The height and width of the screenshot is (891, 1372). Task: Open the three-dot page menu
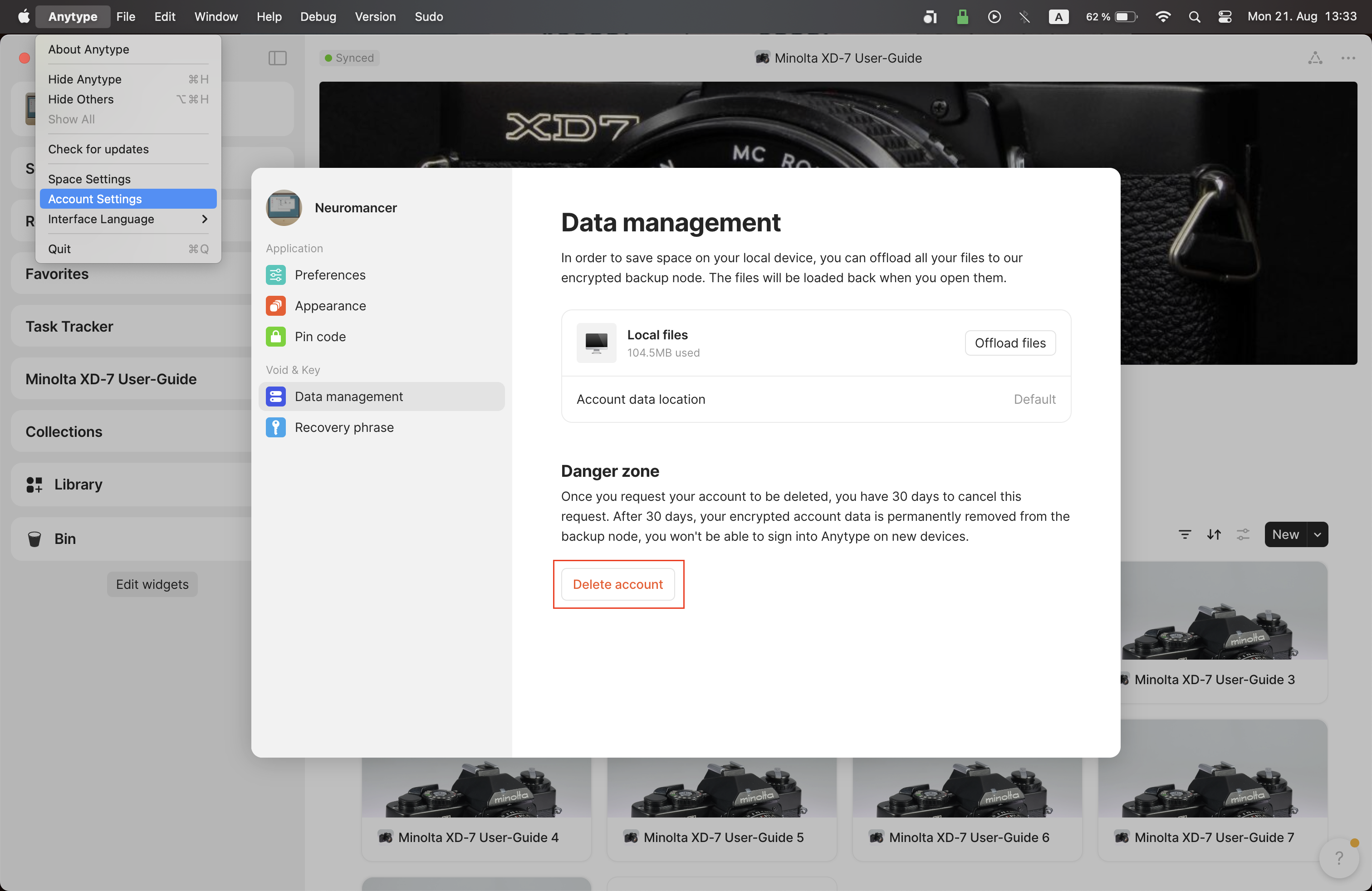click(1348, 58)
